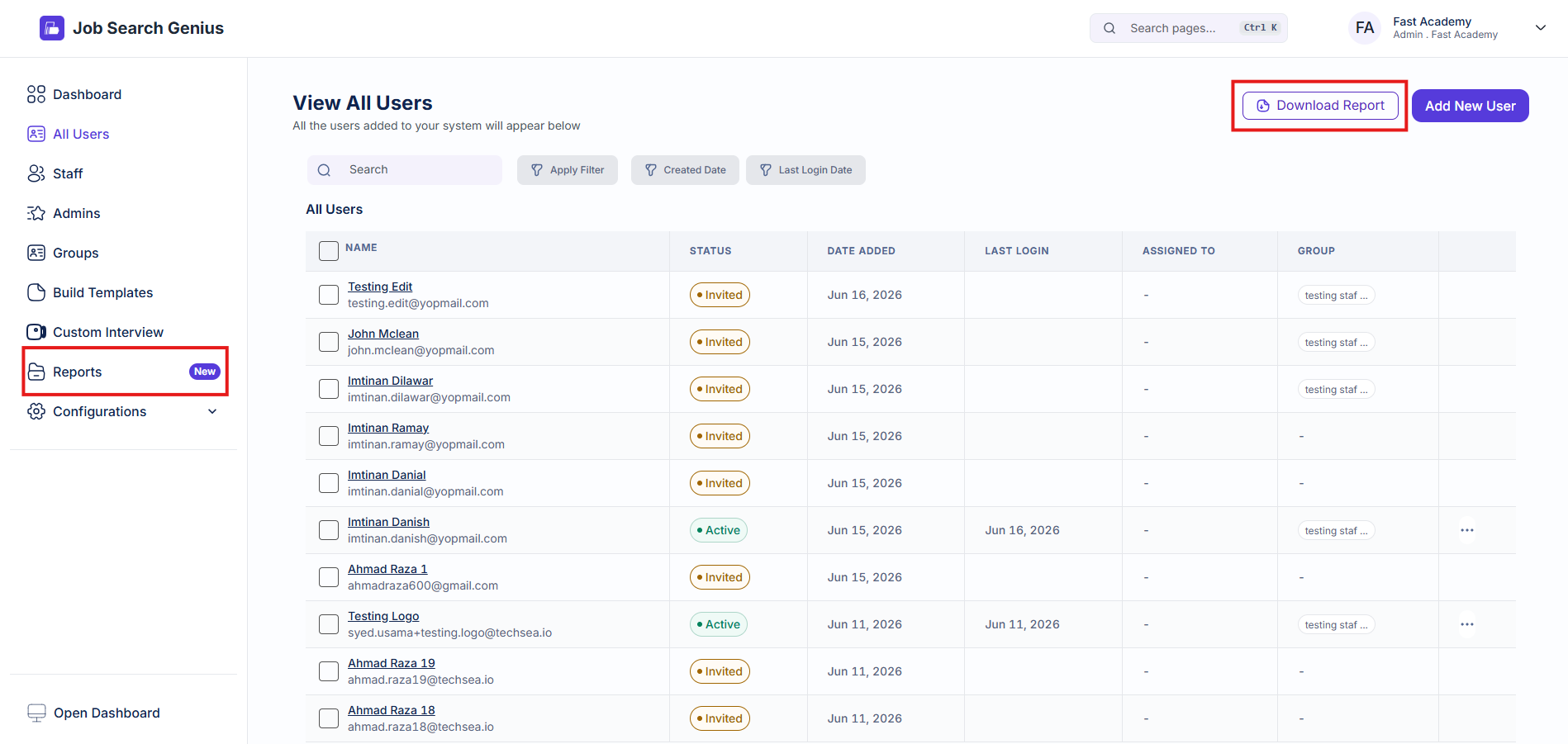Click the Dashboard grid icon in sidebar
Viewport: 1568px width, 744px height.
pos(36,94)
